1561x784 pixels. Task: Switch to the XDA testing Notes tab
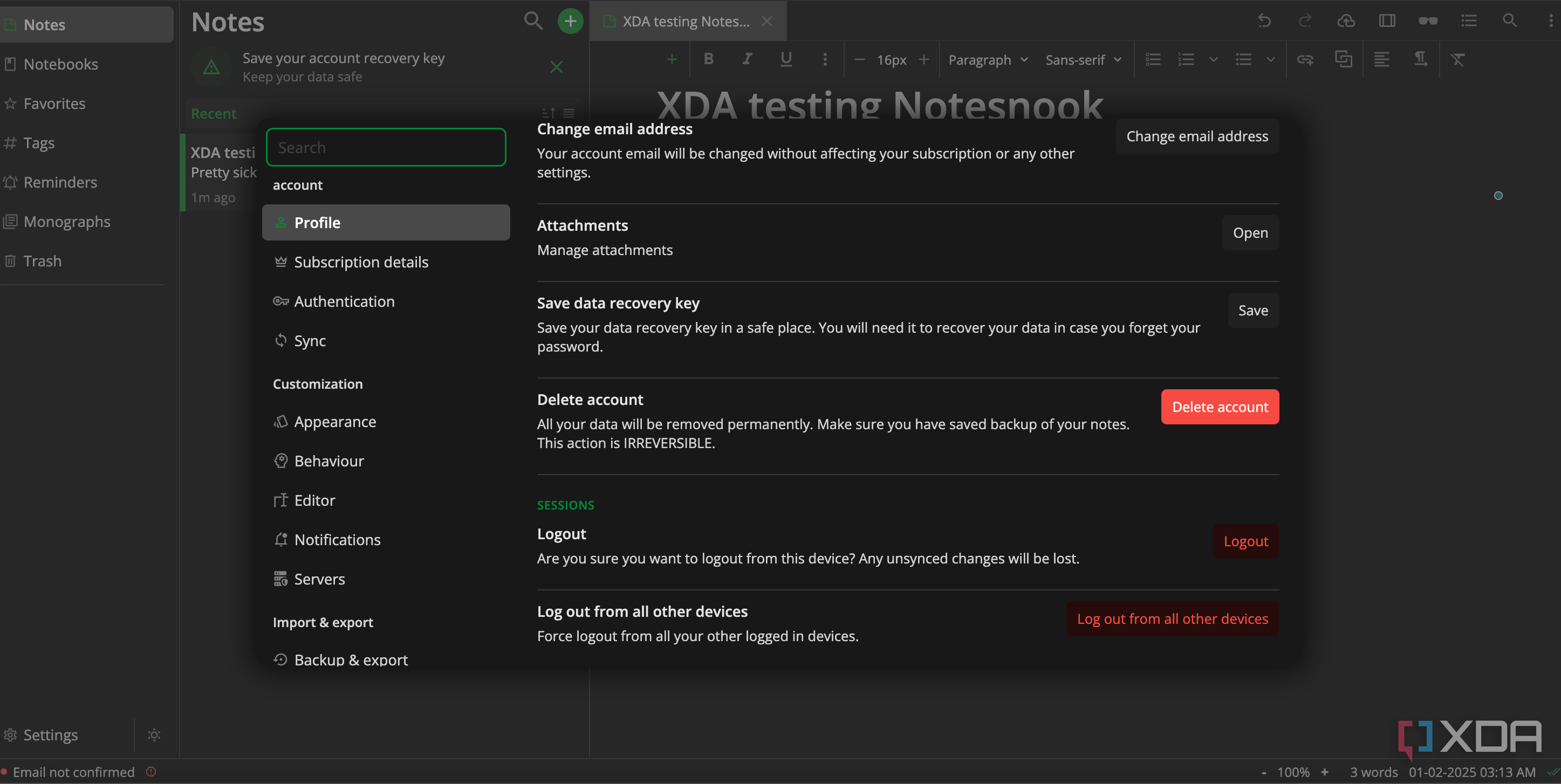[x=684, y=20]
